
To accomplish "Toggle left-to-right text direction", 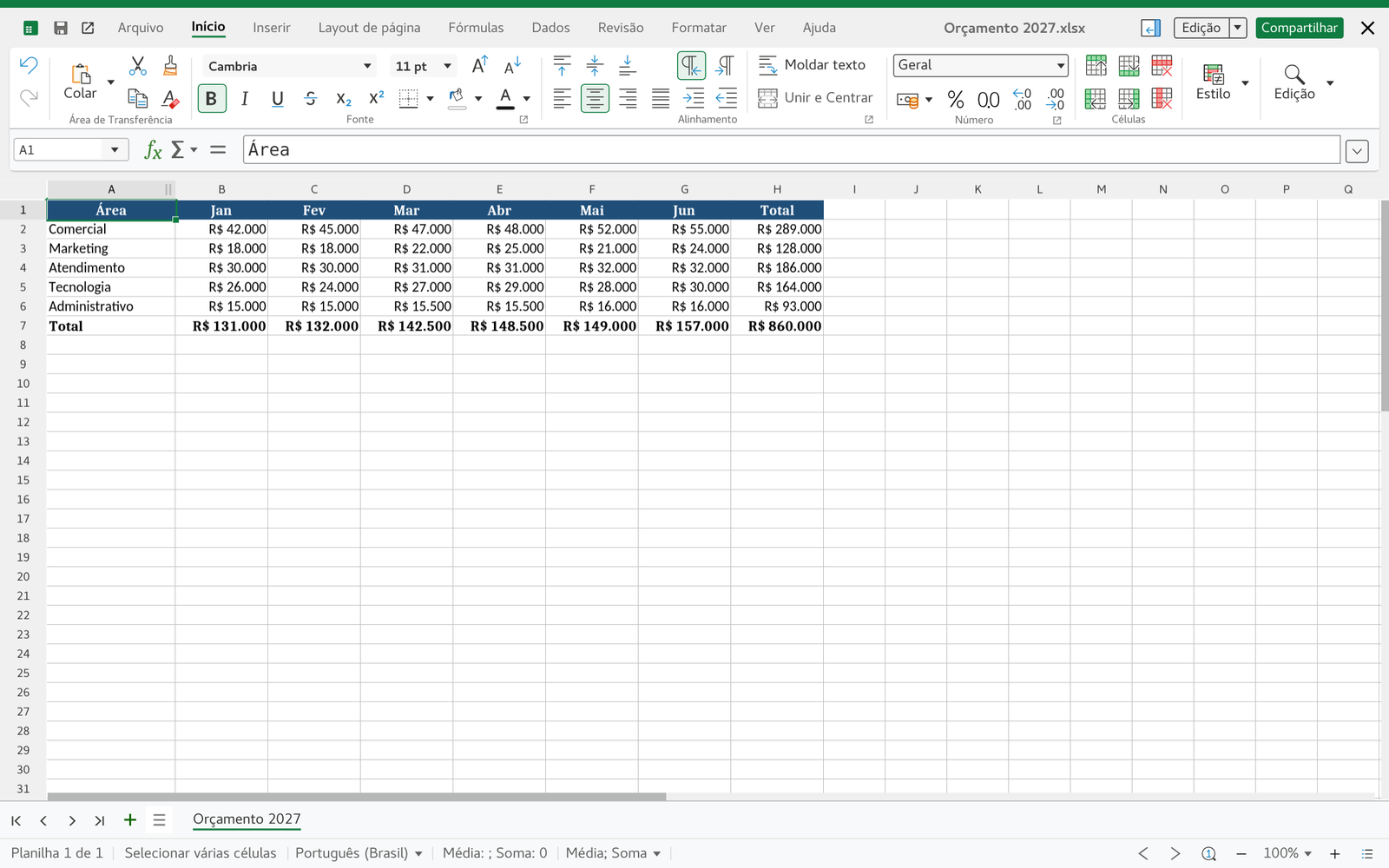I will point(691,65).
